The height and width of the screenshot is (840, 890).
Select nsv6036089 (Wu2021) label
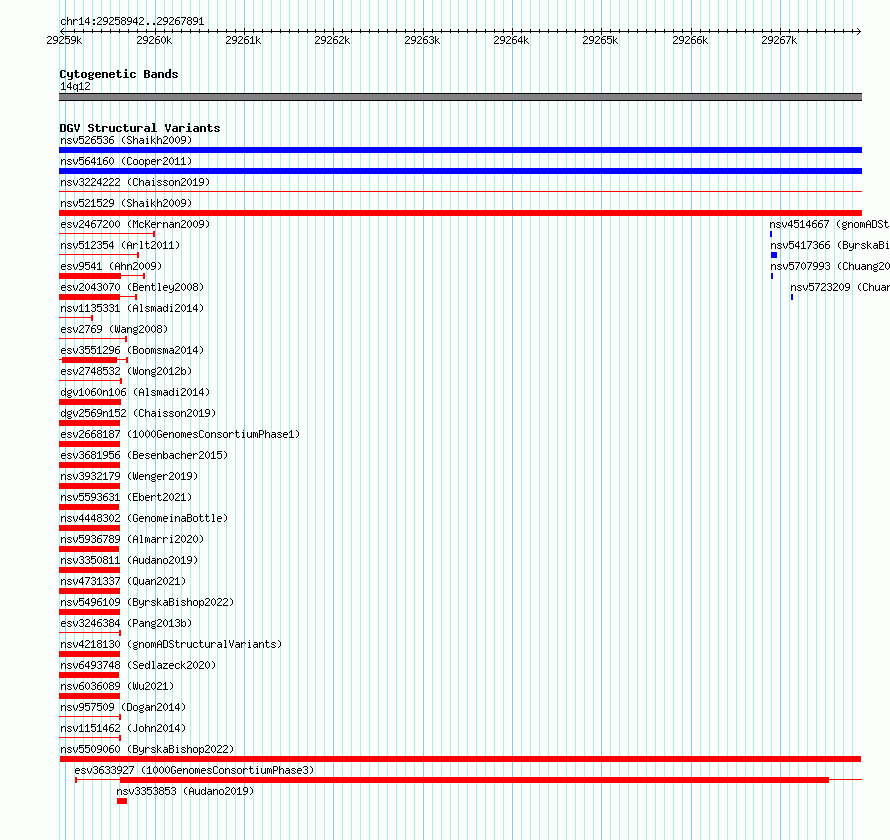coord(117,686)
